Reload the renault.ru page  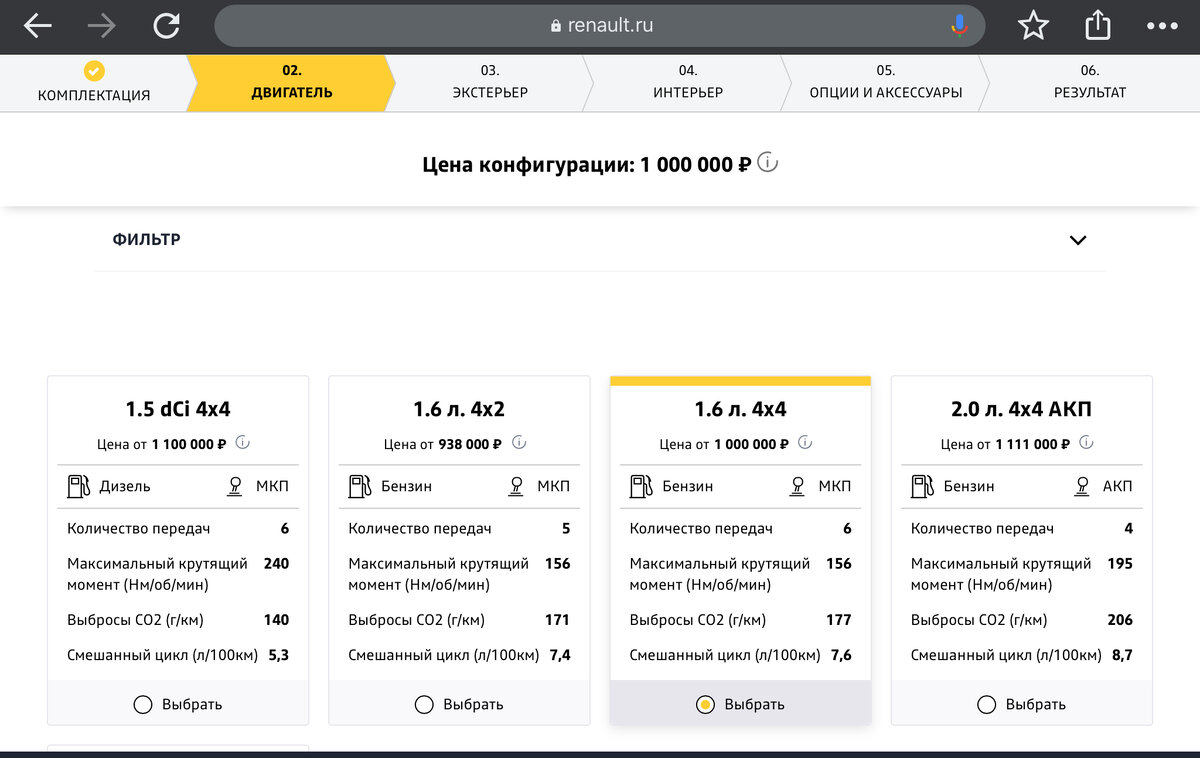click(166, 26)
